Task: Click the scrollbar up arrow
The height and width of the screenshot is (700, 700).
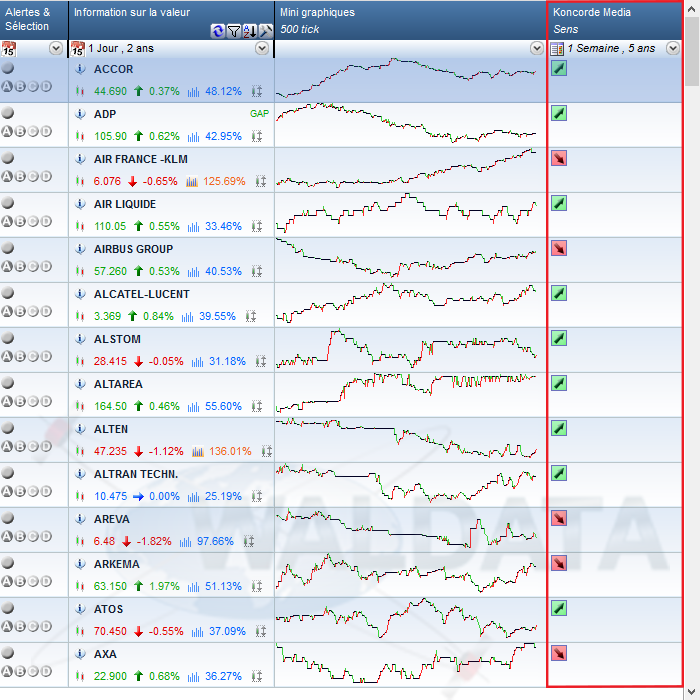Action: click(692, 8)
